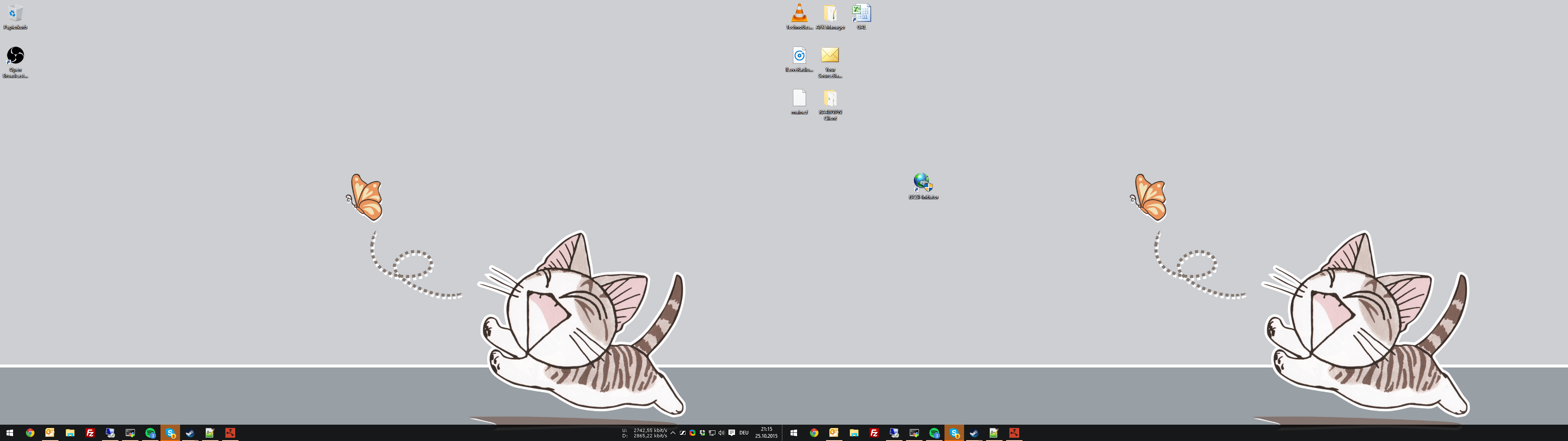Open the volume control in the tray
Screen dimensions: 1568x441
point(721,433)
